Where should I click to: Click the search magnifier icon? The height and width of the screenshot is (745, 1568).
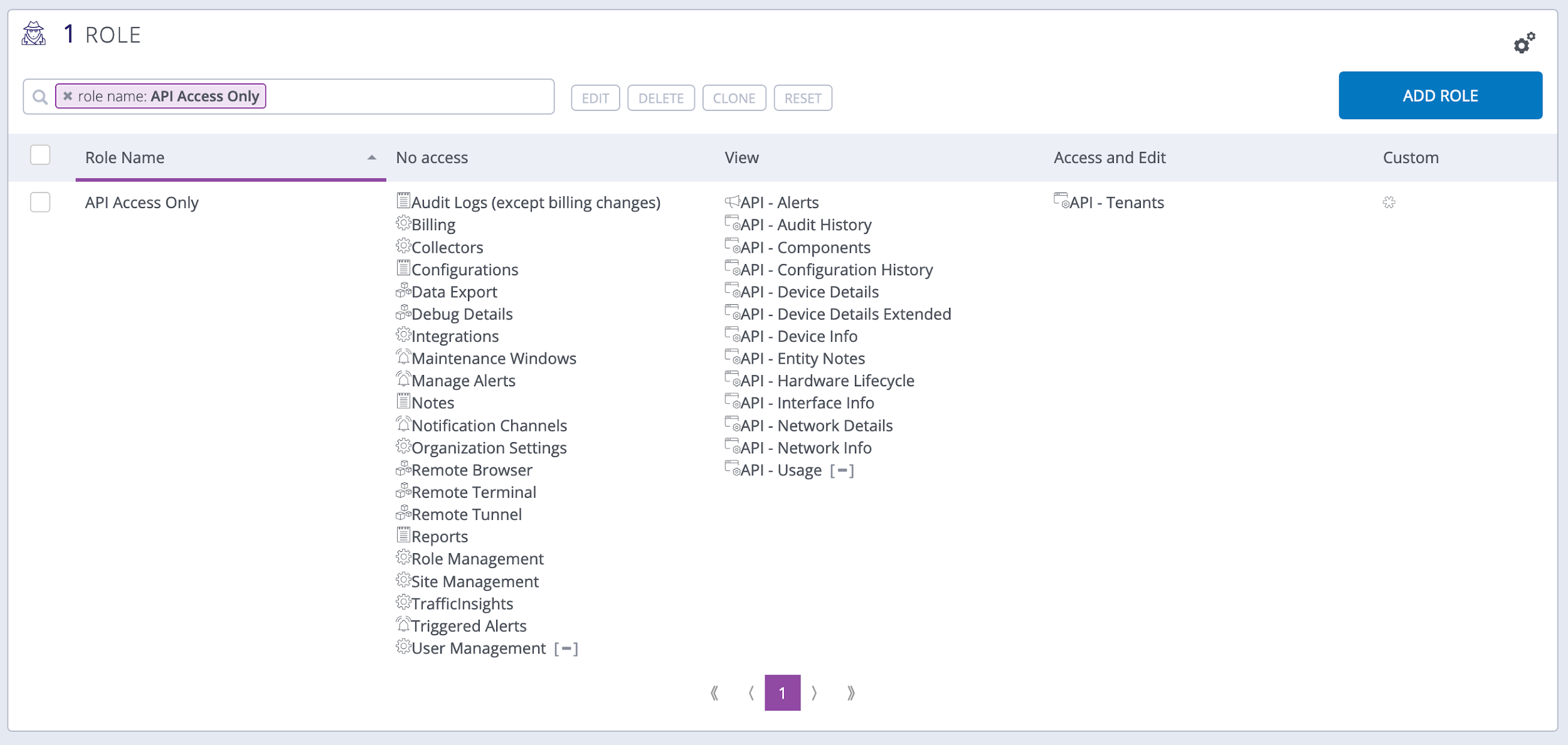point(40,97)
